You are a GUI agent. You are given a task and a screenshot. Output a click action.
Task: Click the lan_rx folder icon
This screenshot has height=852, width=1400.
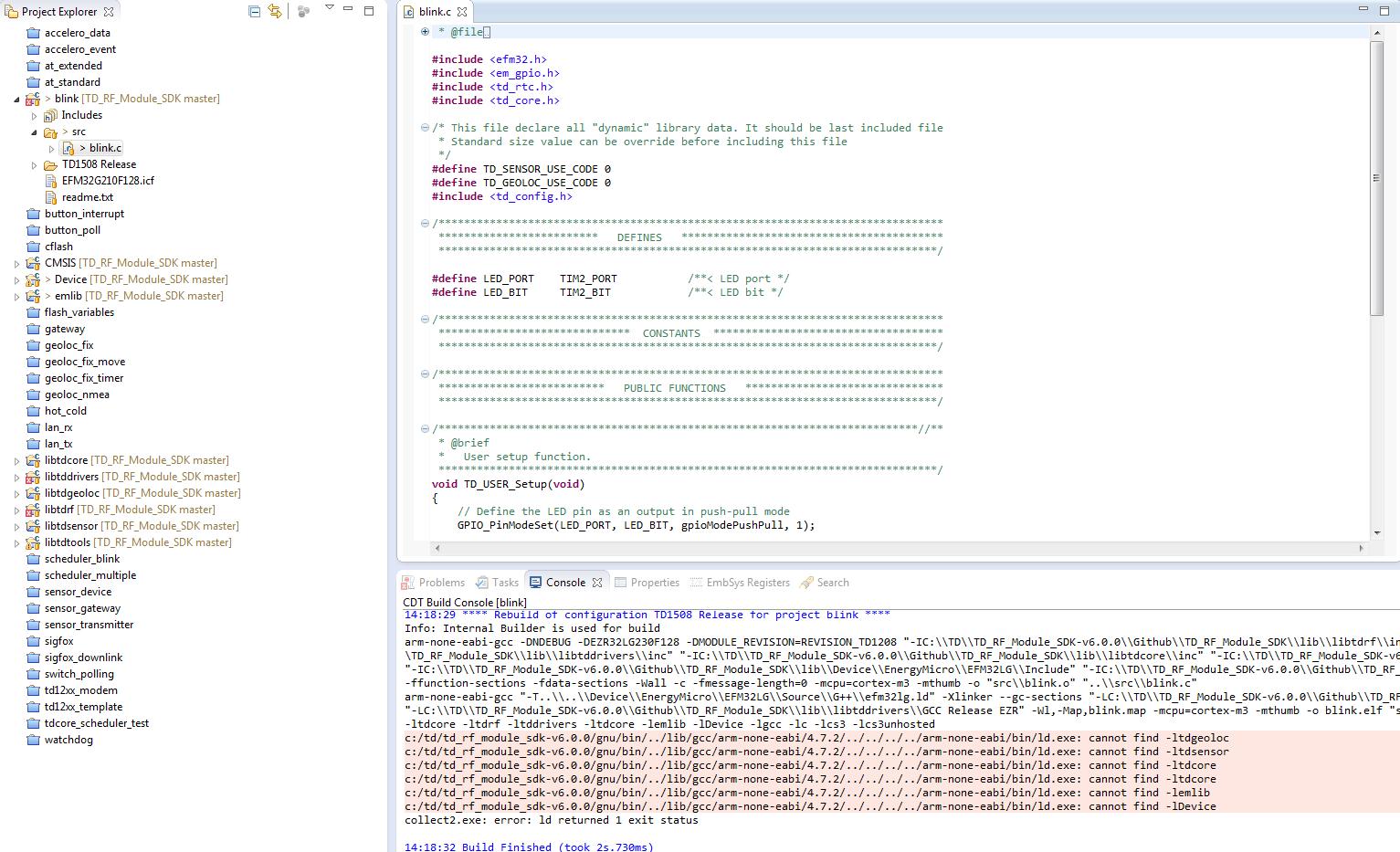33,427
